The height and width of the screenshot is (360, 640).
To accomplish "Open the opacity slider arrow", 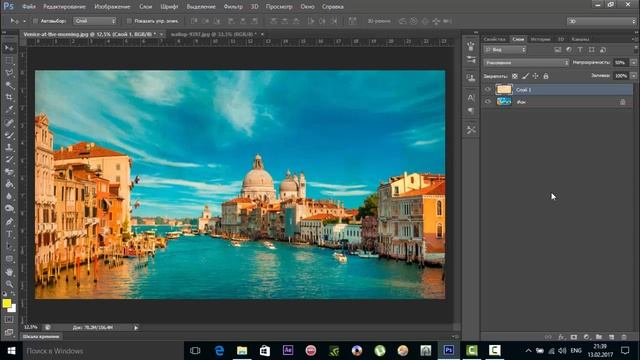I will (x=633, y=63).
